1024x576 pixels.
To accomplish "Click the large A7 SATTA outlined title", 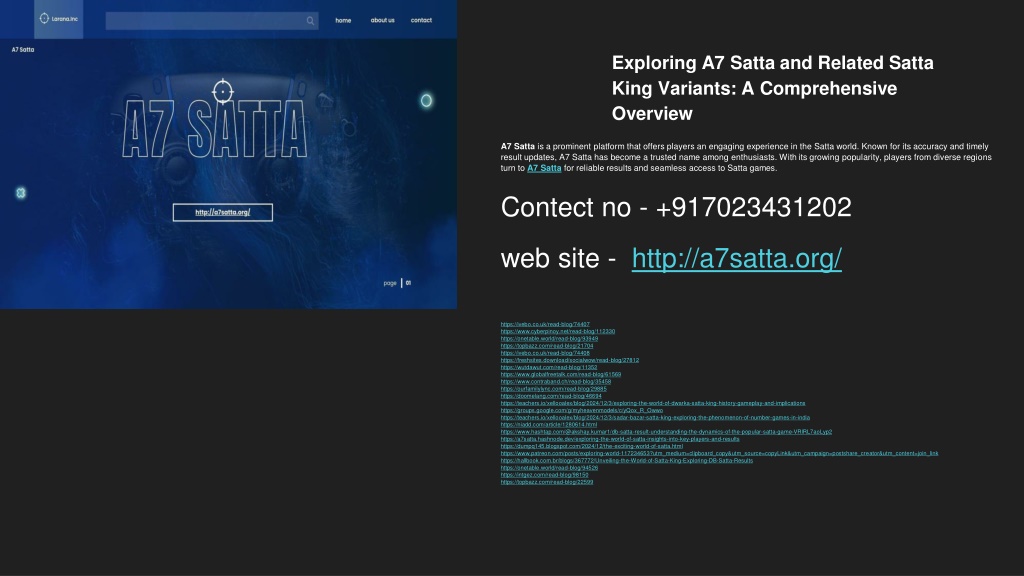I will [x=214, y=129].
